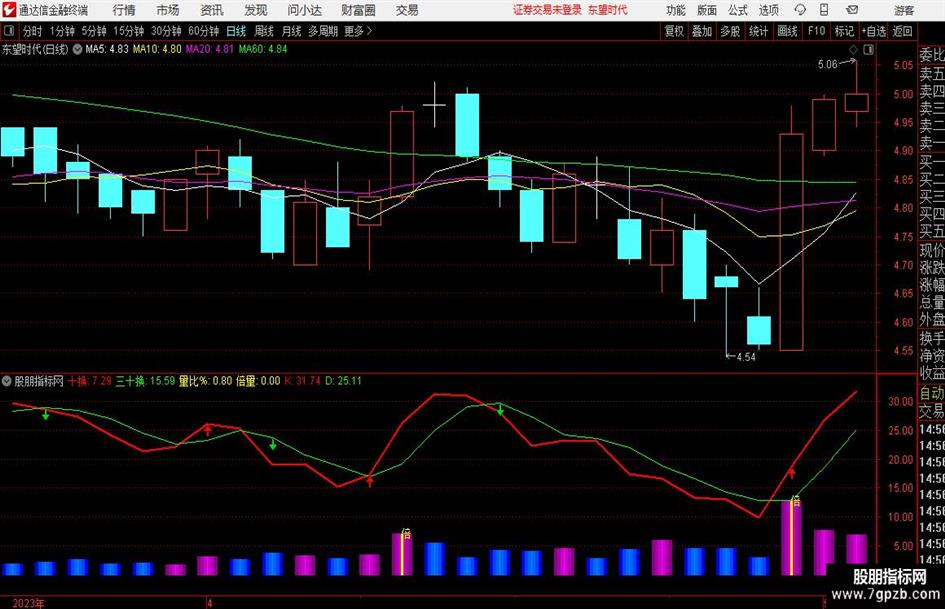Click the 多股 multi-stock button
Screen dimensions: 945x609
pyautogui.click(x=730, y=31)
